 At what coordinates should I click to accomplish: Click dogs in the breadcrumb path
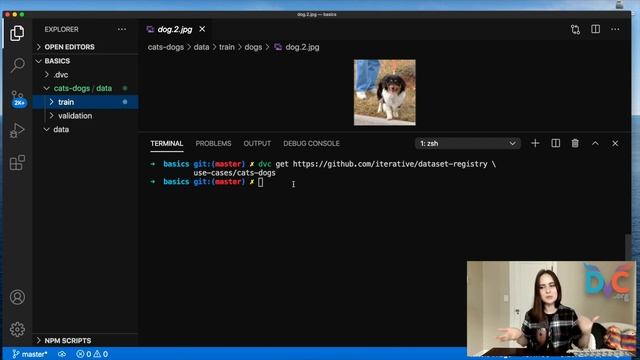tap(253, 47)
